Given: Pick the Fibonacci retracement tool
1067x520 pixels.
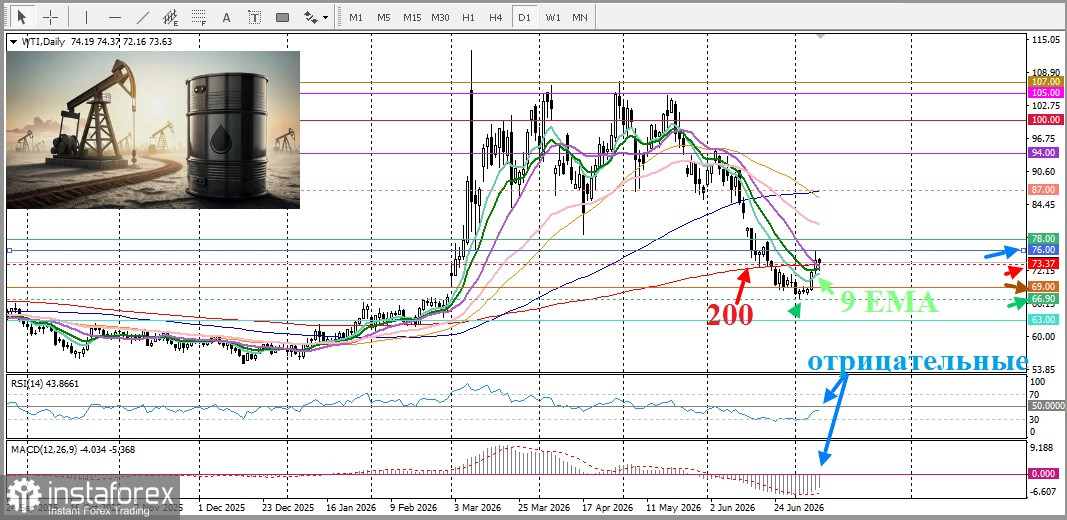Looking at the screenshot, I should click(199, 17).
